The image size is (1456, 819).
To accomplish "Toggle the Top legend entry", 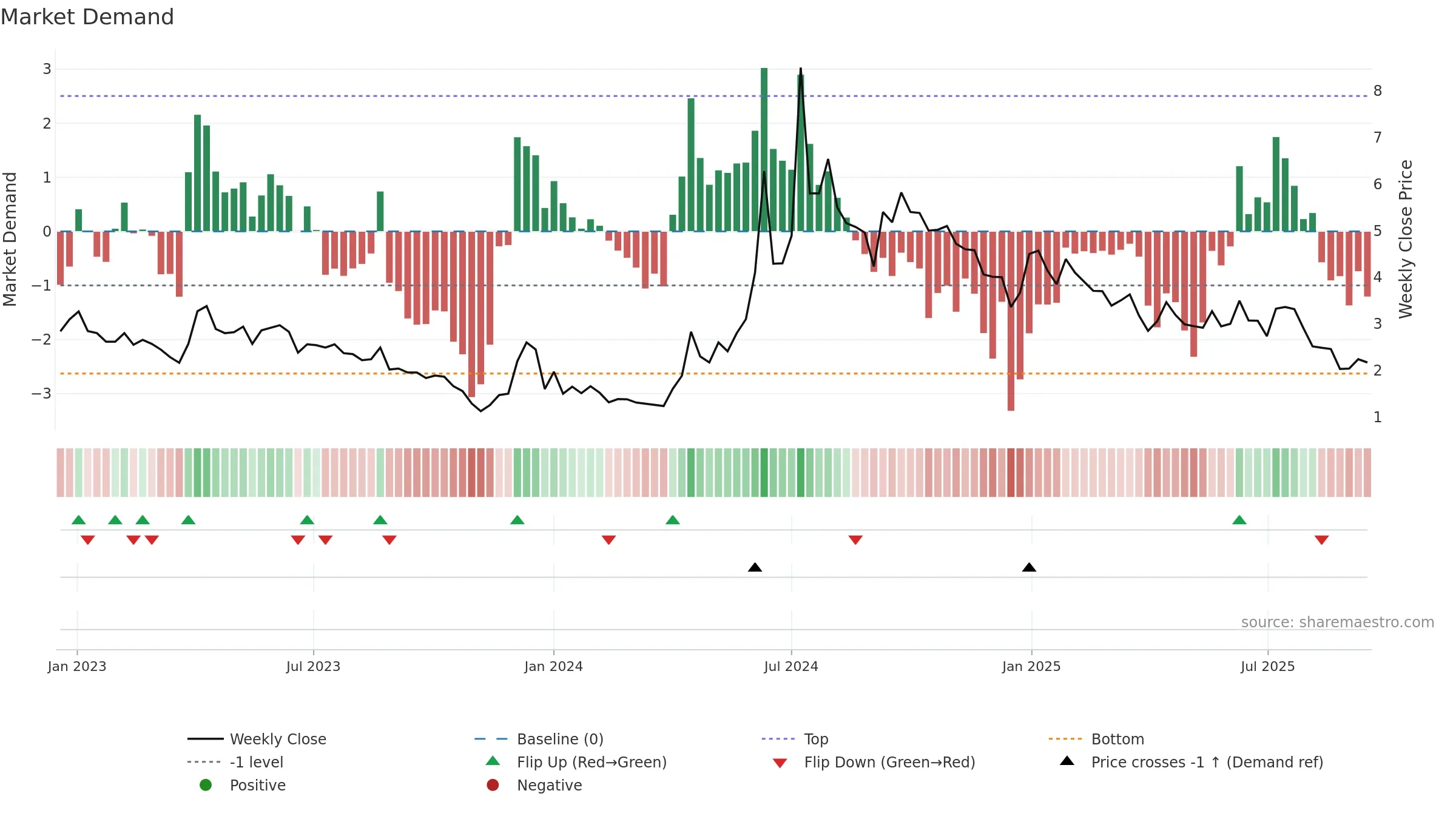I will (795, 739).
